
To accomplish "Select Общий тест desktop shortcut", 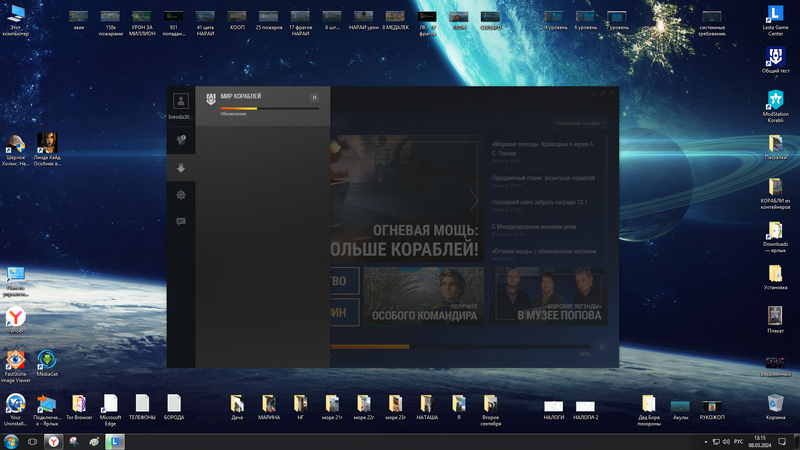I will point(776,61).
